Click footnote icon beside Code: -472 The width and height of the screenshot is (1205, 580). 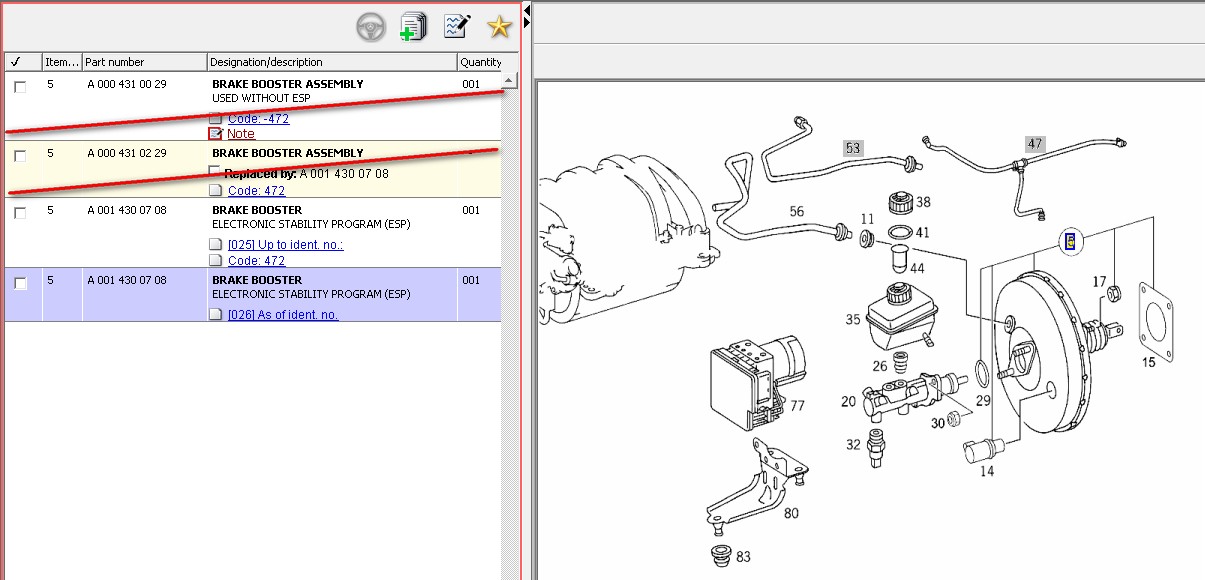[x=215, y=119]
